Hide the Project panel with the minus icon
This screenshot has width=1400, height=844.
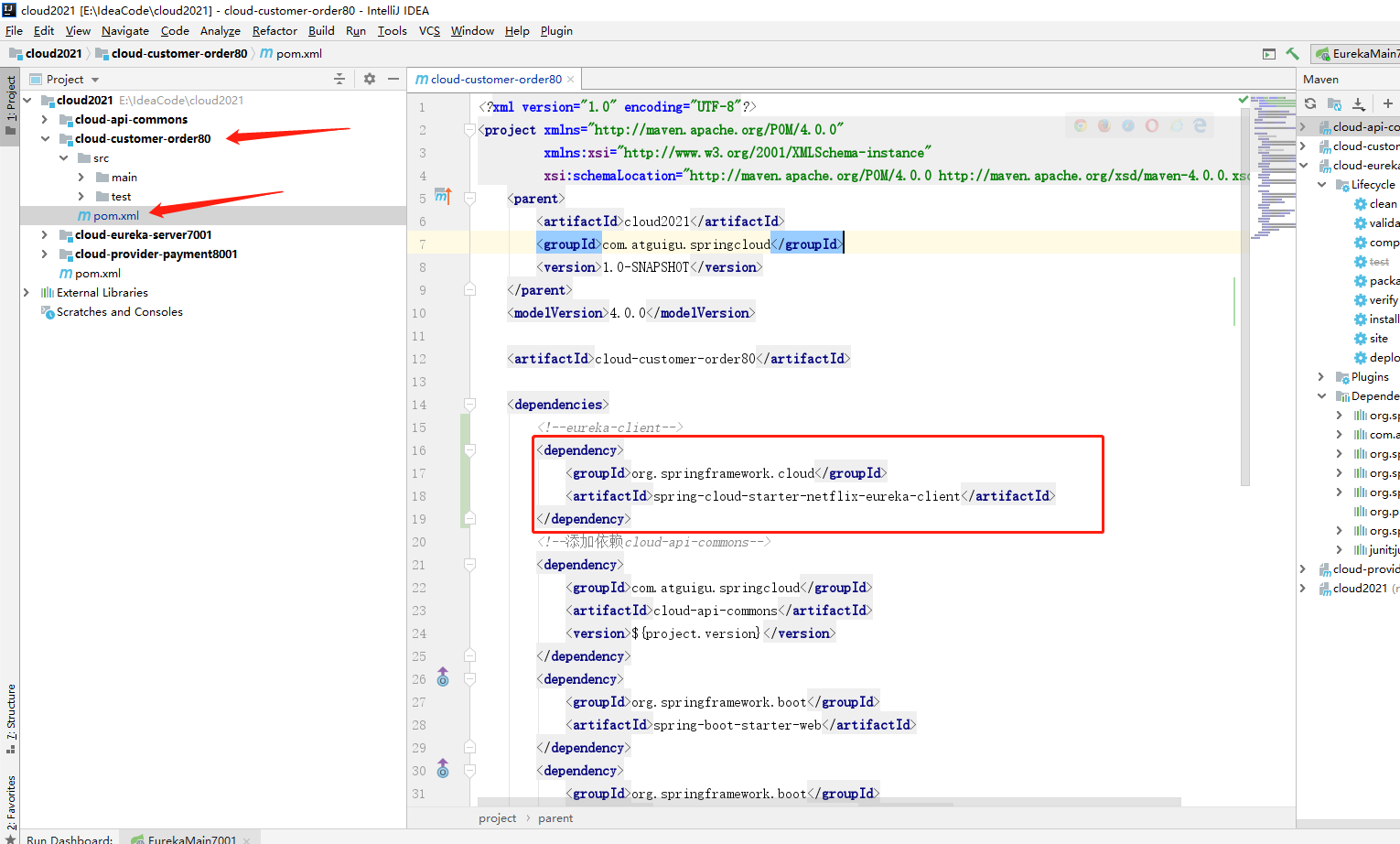(393, 79)
